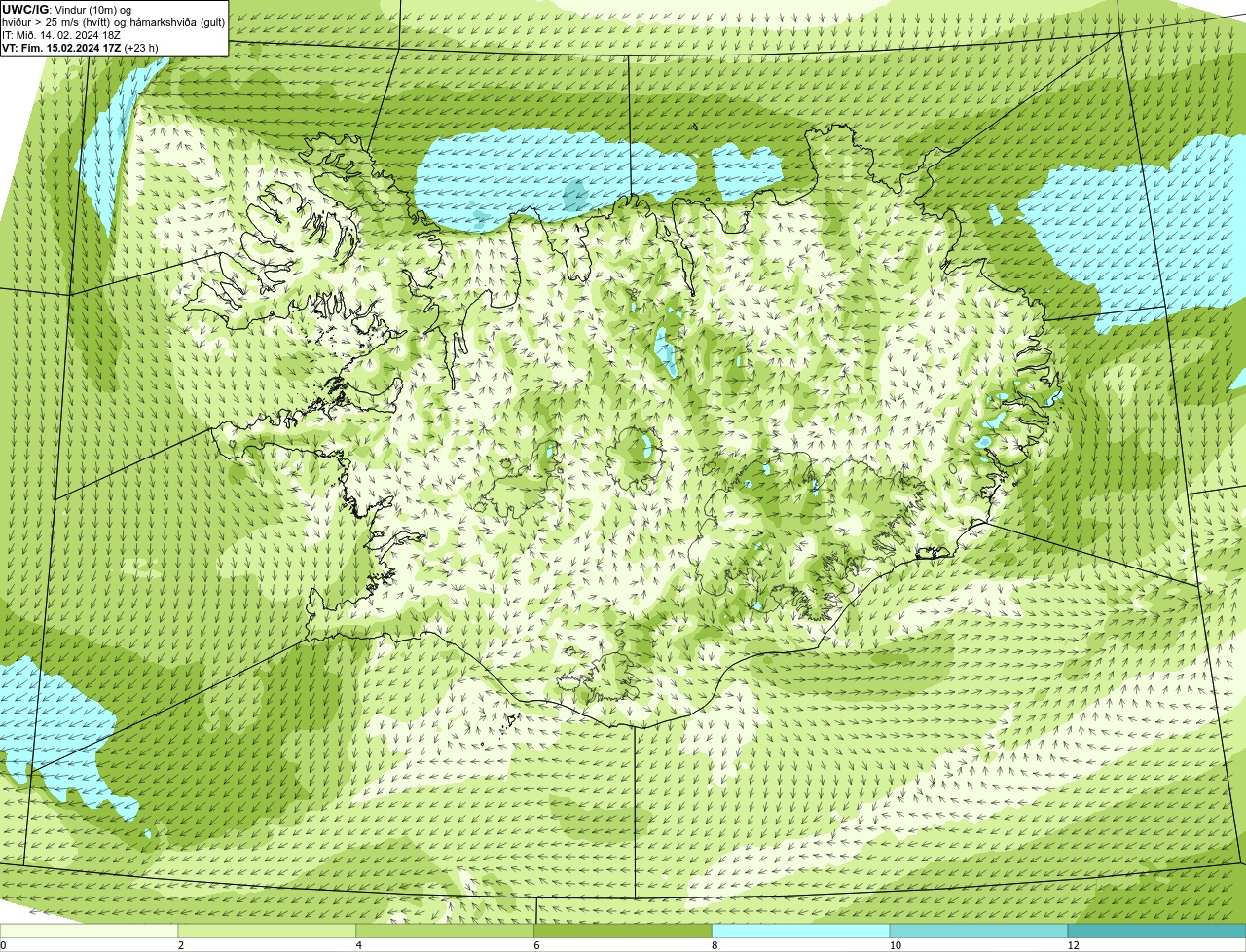Click the 0–2 m/s palest legend color segment
This screenshot has height=952, width=1246.
point(89,932)
